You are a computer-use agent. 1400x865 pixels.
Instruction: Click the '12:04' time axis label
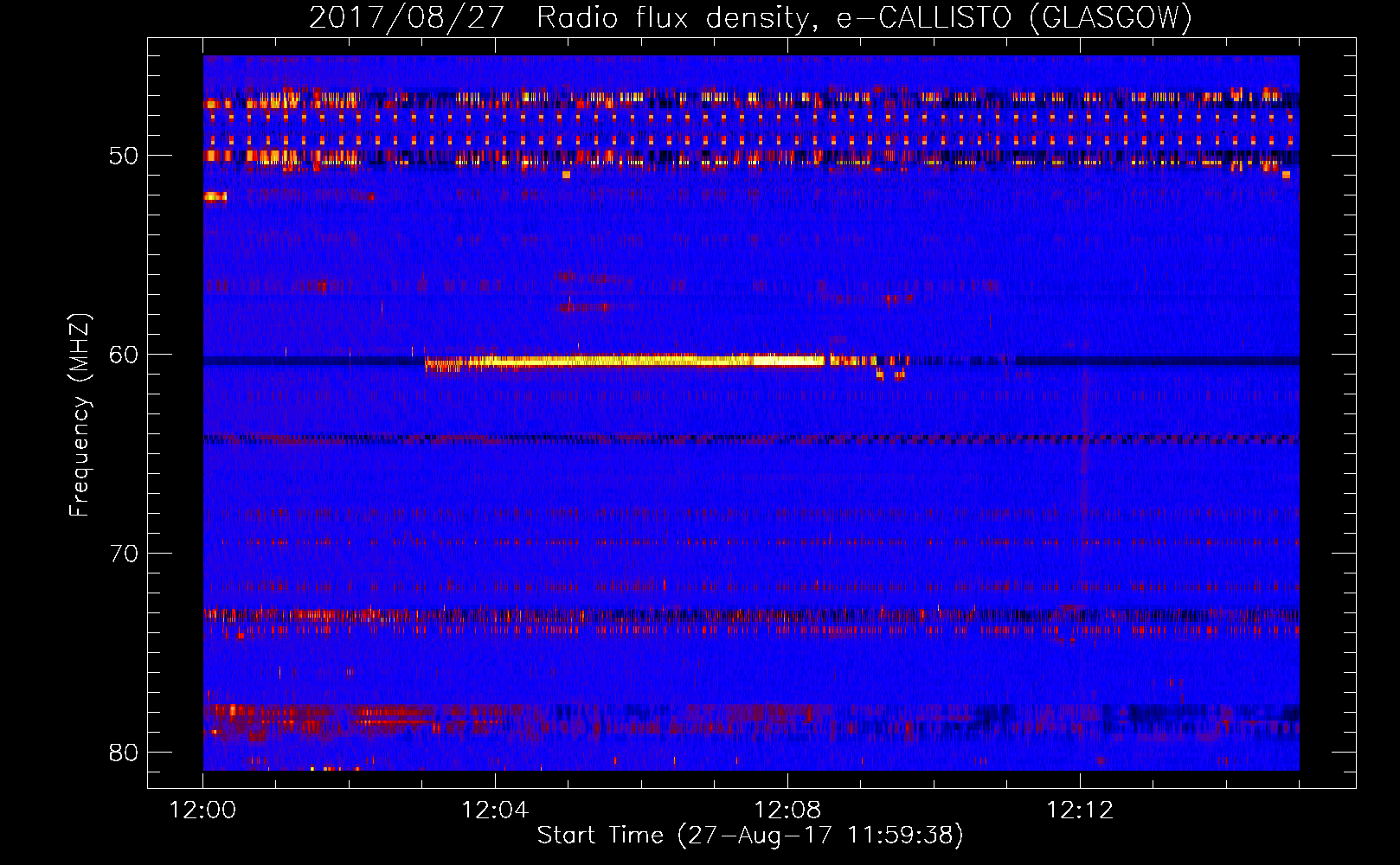point(495,811)
